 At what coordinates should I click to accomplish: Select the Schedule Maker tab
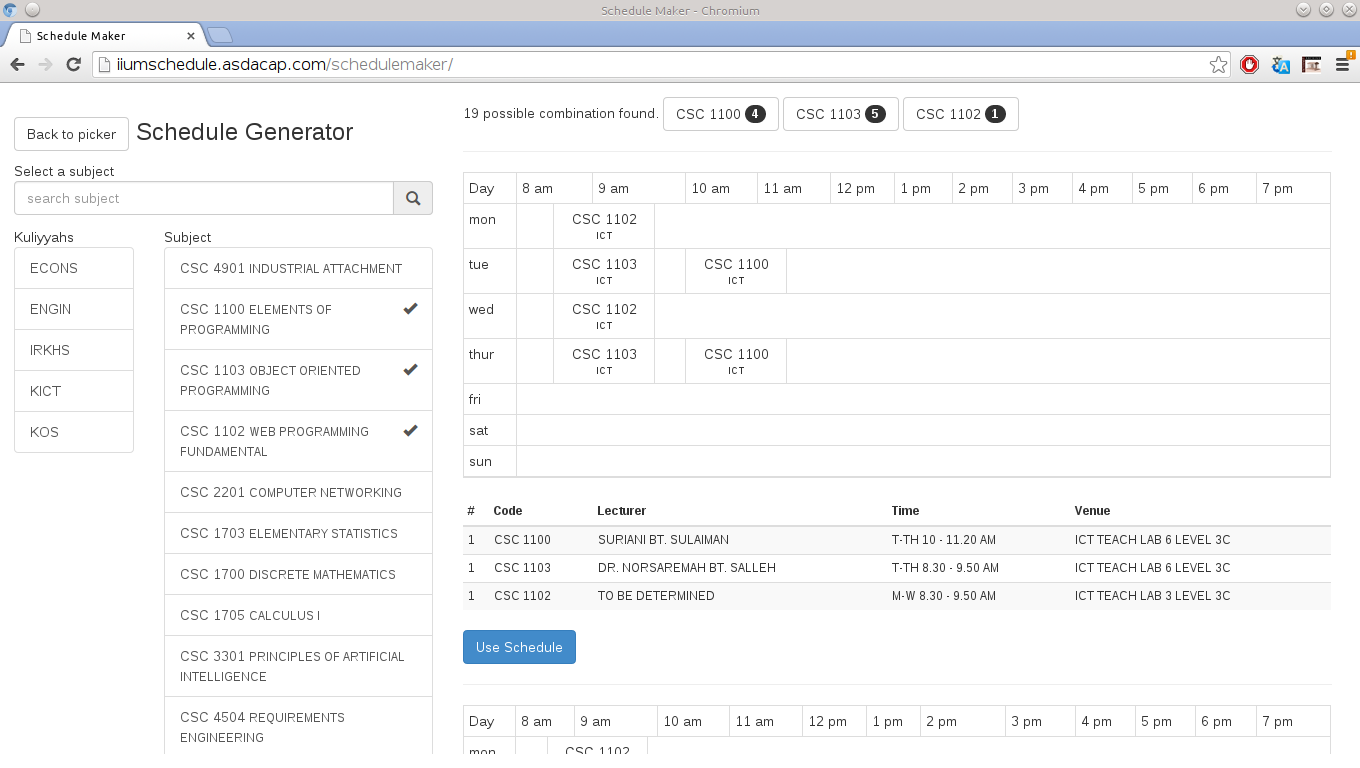(105, 36)
